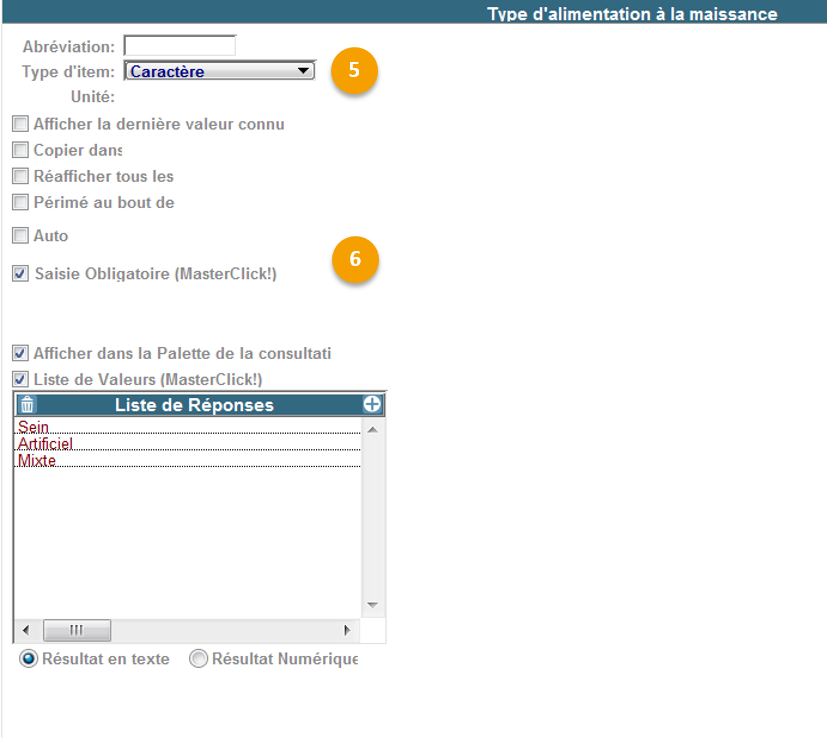
Task: Select Artificiel in the response list
Action: (x=45, y=443)
